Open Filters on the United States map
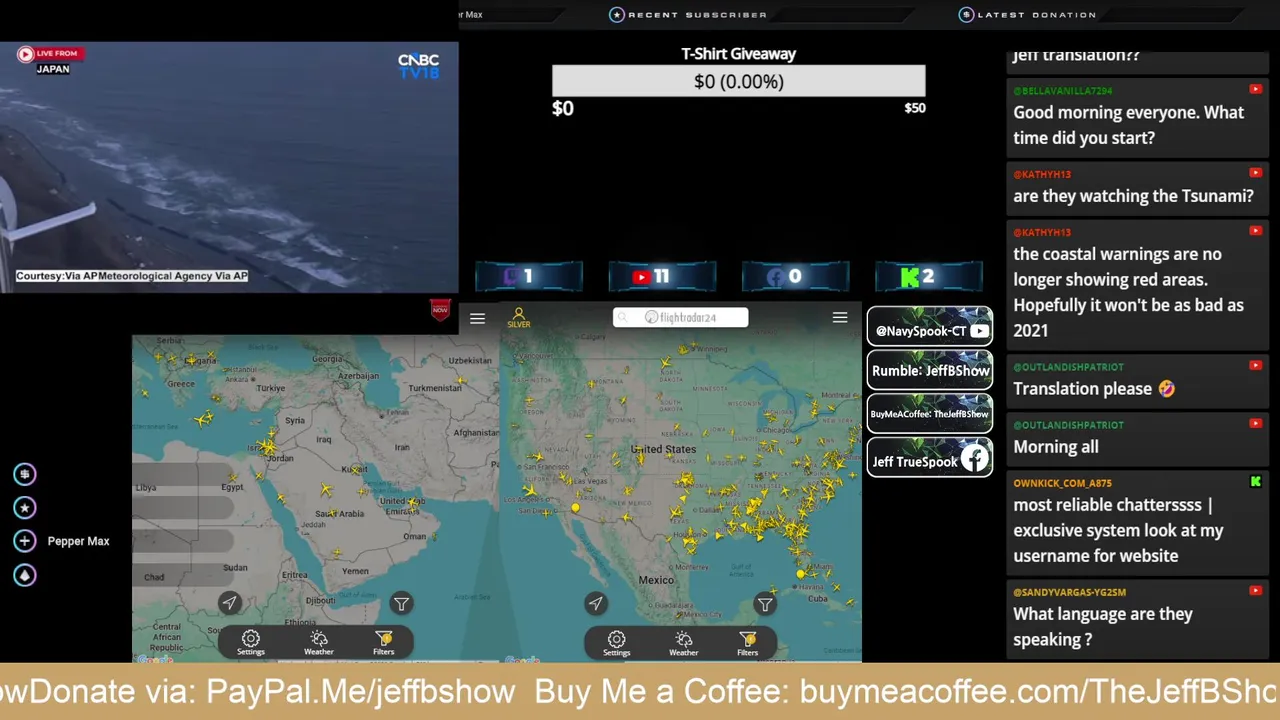Screen dimensions: 1280x720 pyautogui.click(x=748, y=643)
